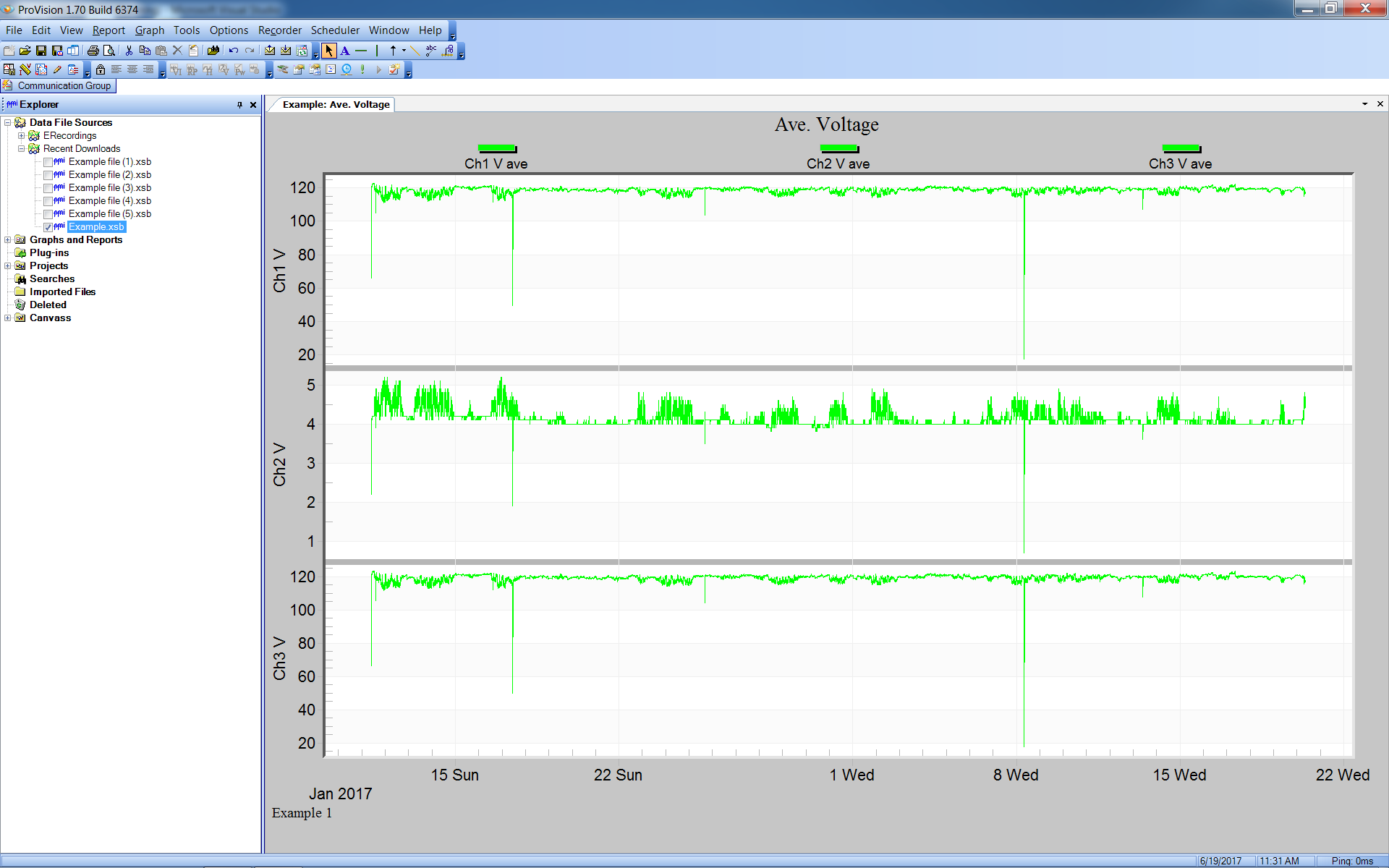Open Print Preview
Viewport: 1389px width, 868px height.
(x=109, y=51)
